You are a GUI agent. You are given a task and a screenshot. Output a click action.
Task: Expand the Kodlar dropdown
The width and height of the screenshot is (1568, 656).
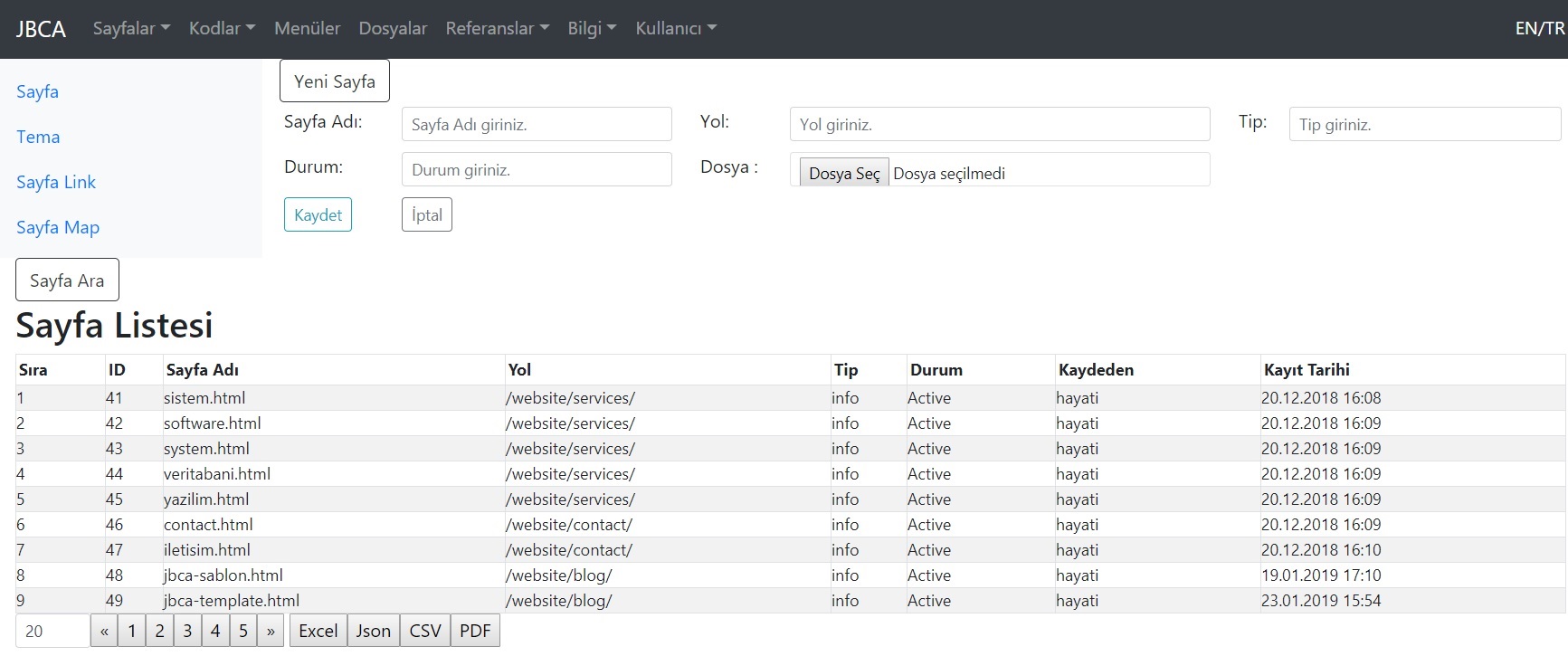pos(222,28)
